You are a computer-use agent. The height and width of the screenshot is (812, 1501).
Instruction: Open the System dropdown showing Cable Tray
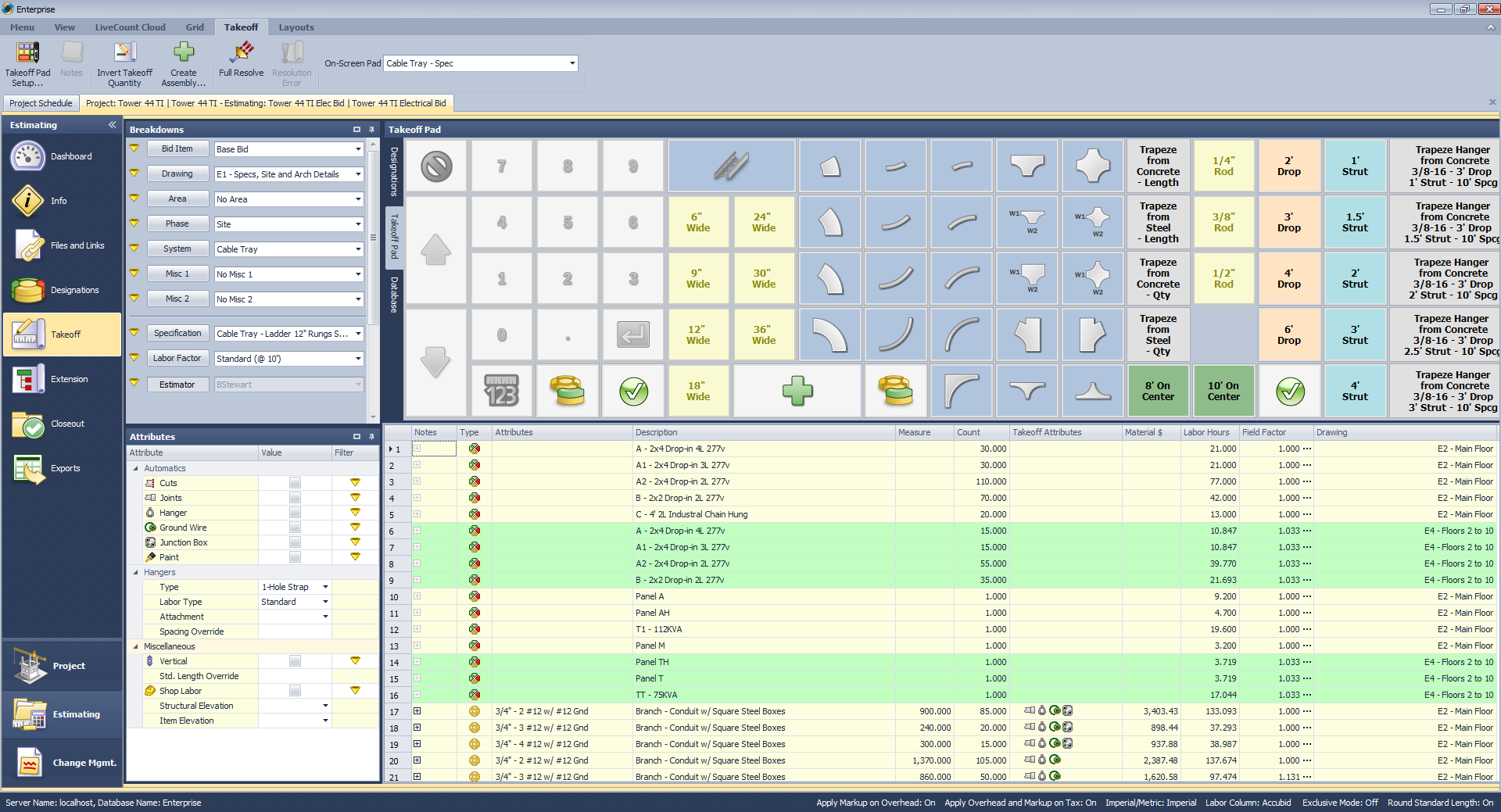357,249
